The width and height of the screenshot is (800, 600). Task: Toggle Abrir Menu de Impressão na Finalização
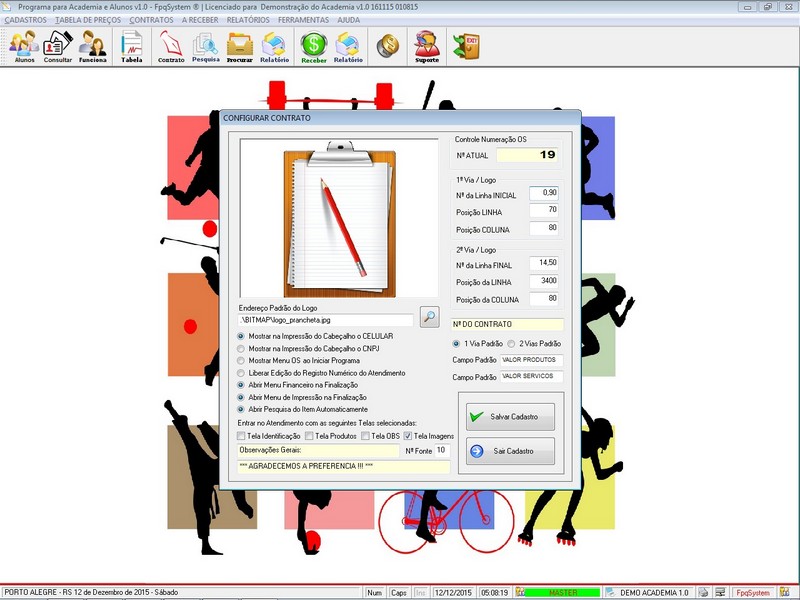[x=241, y=397]
